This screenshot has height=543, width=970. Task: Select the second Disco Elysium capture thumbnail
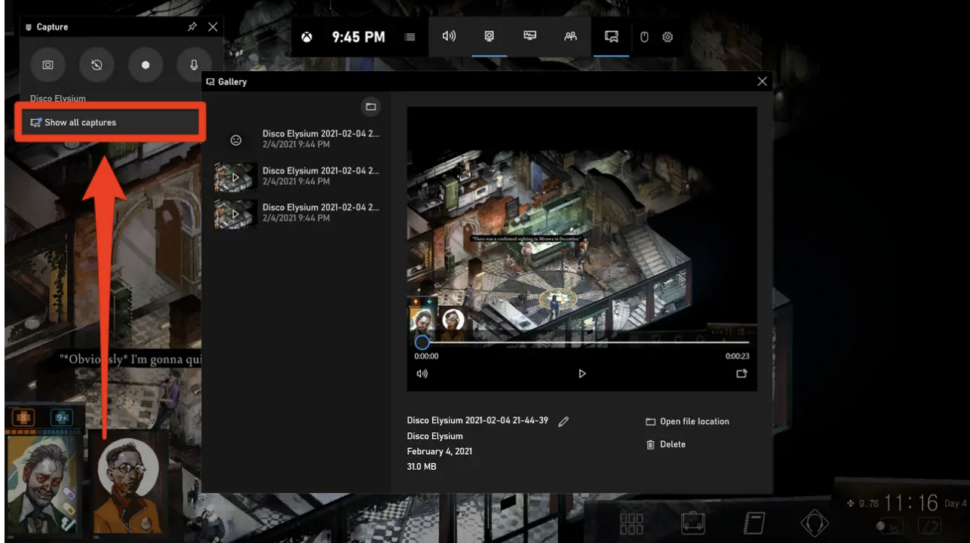235,176
